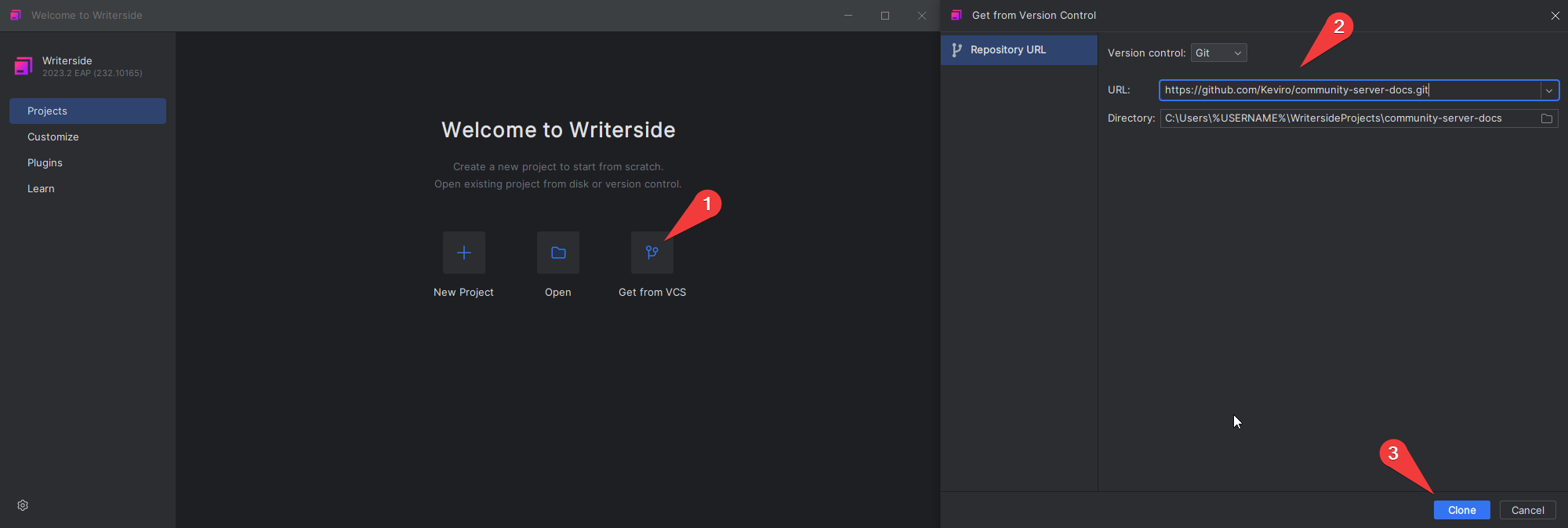Click Writerside icon in Welcome title bar

(15, 15)
